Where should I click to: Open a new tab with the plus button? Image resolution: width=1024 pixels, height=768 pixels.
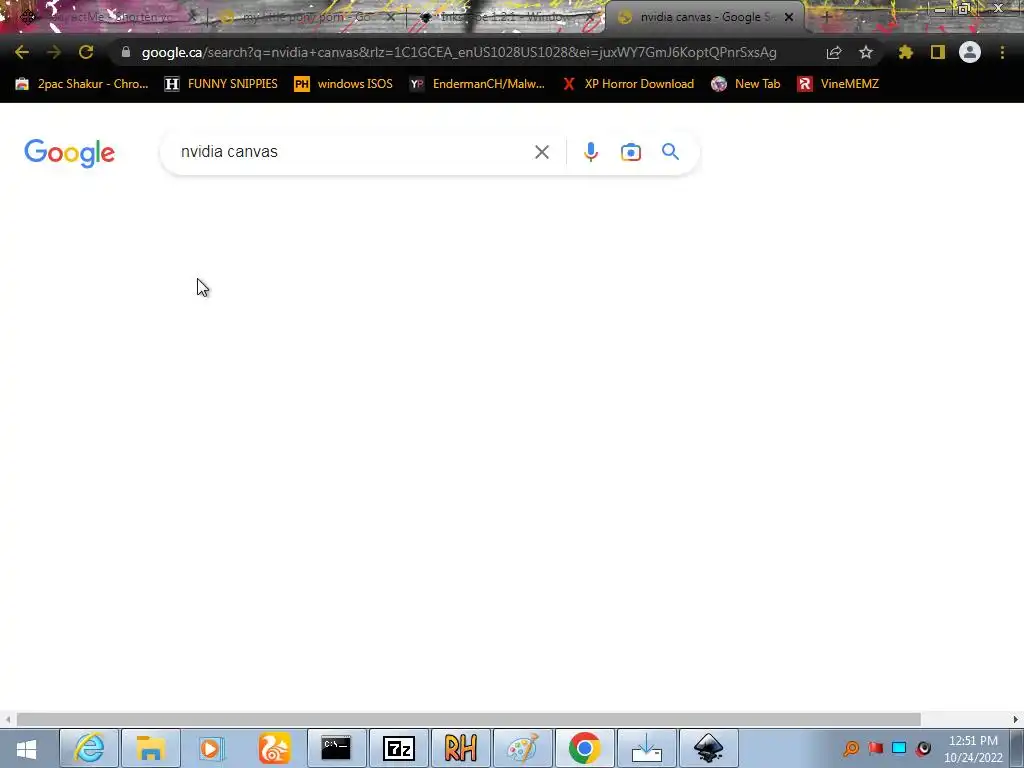tap(826, 18)
